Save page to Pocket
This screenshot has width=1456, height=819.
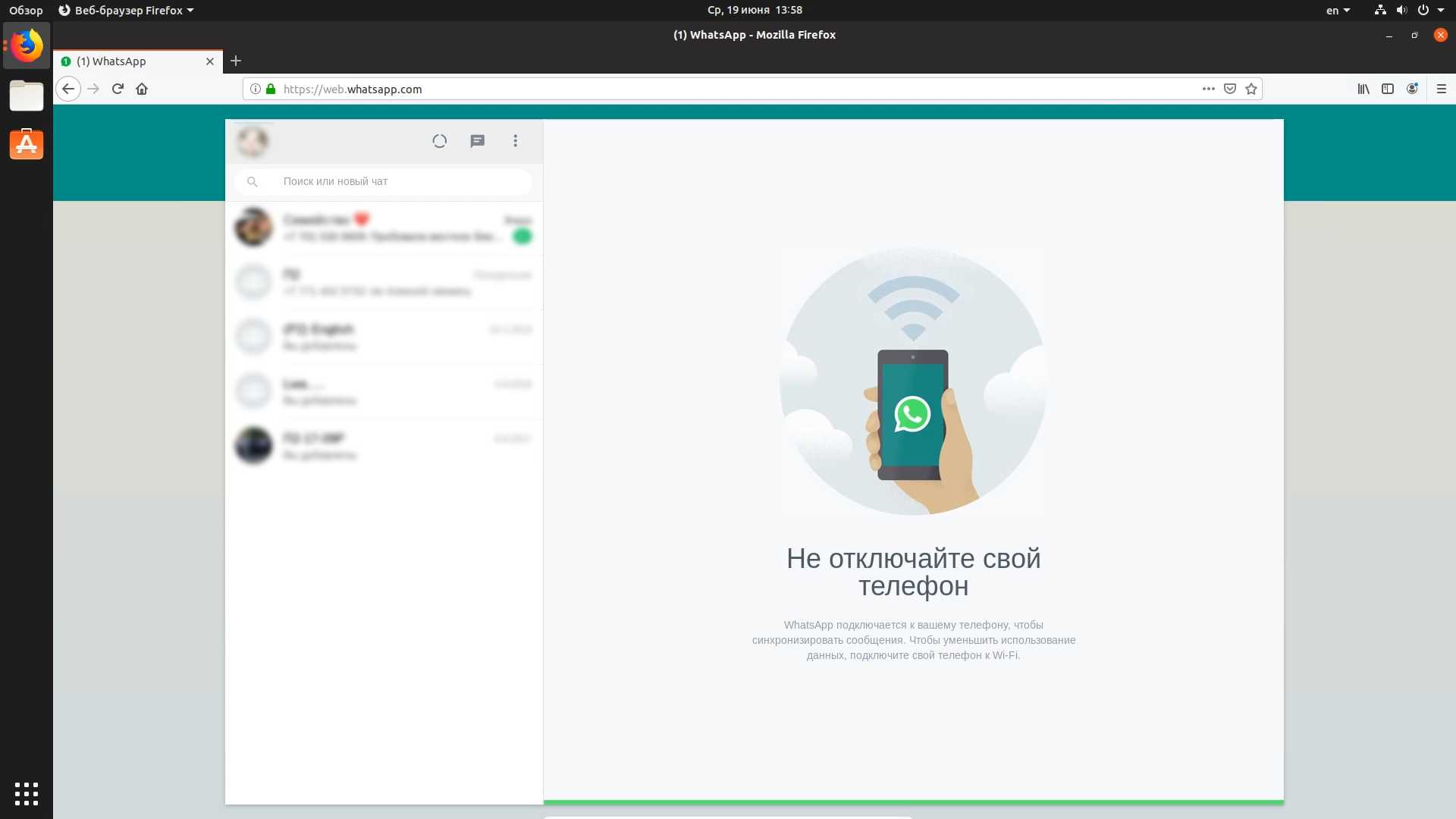tap(1230, 89)
